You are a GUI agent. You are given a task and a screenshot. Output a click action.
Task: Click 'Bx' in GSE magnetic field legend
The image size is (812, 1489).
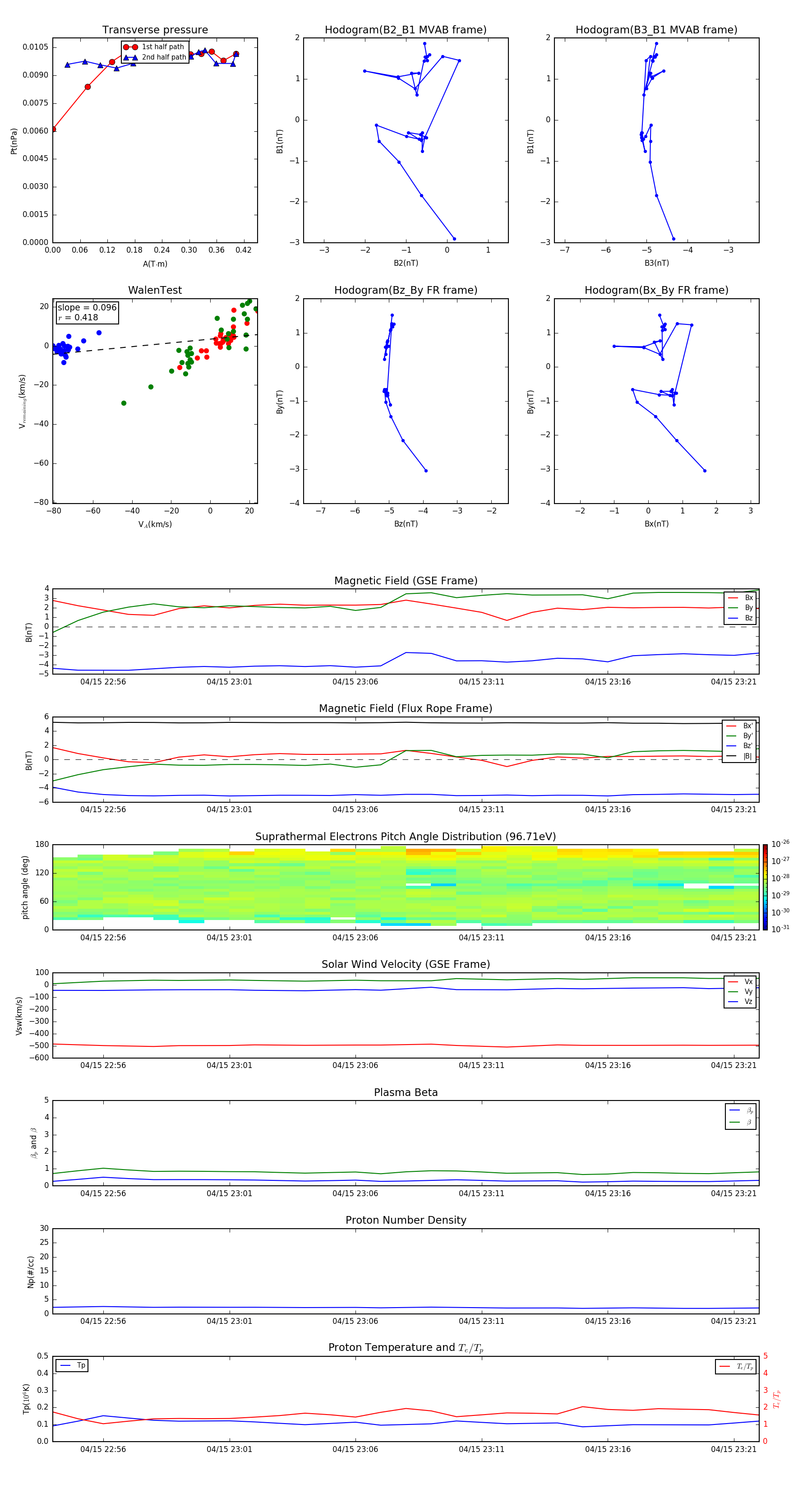tap(740, 598)
